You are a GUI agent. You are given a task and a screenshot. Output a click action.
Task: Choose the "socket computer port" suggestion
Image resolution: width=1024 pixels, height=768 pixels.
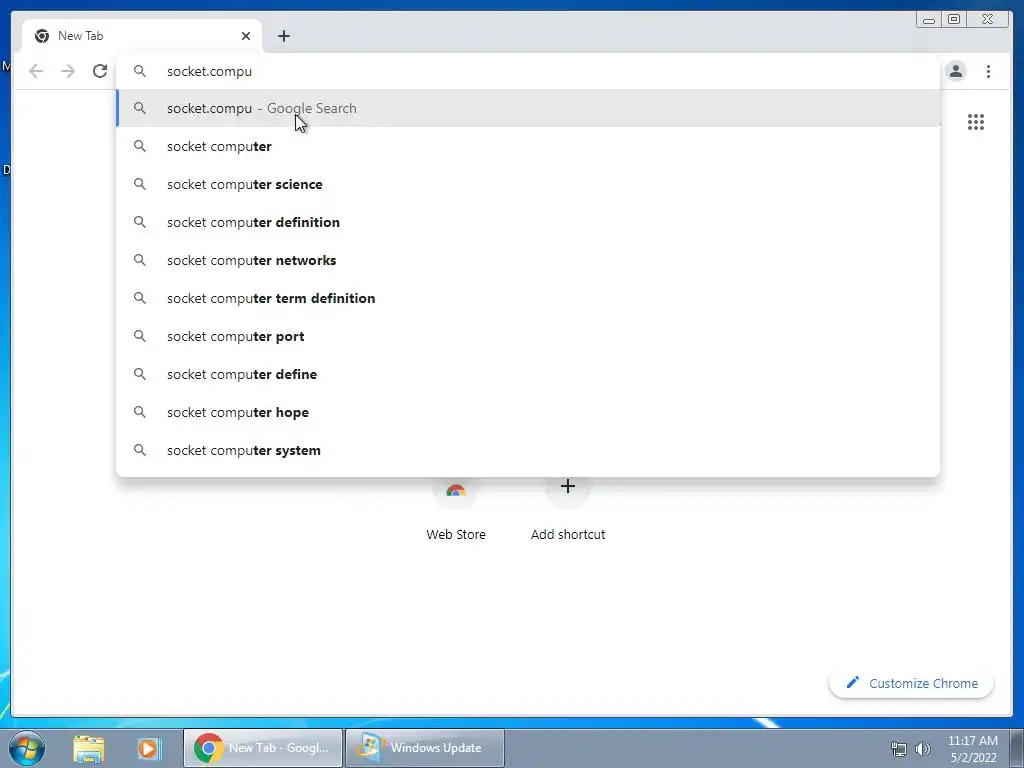[x=528, y=336]
